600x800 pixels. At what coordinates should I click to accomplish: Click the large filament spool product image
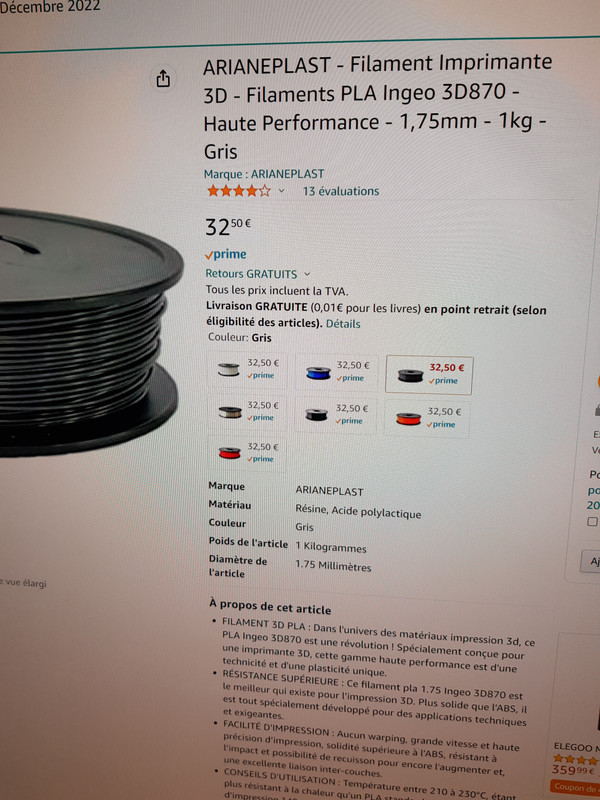coord(89,332)
